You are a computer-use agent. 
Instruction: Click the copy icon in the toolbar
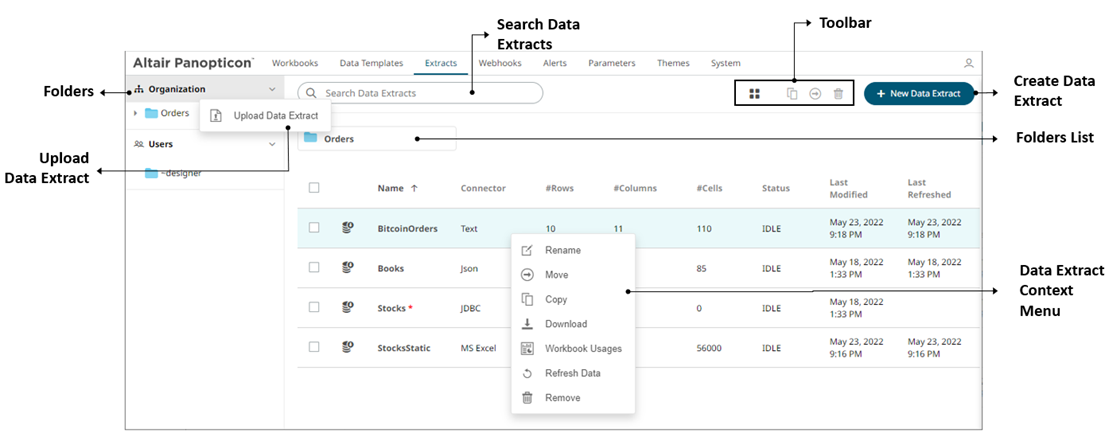point(792,94)
